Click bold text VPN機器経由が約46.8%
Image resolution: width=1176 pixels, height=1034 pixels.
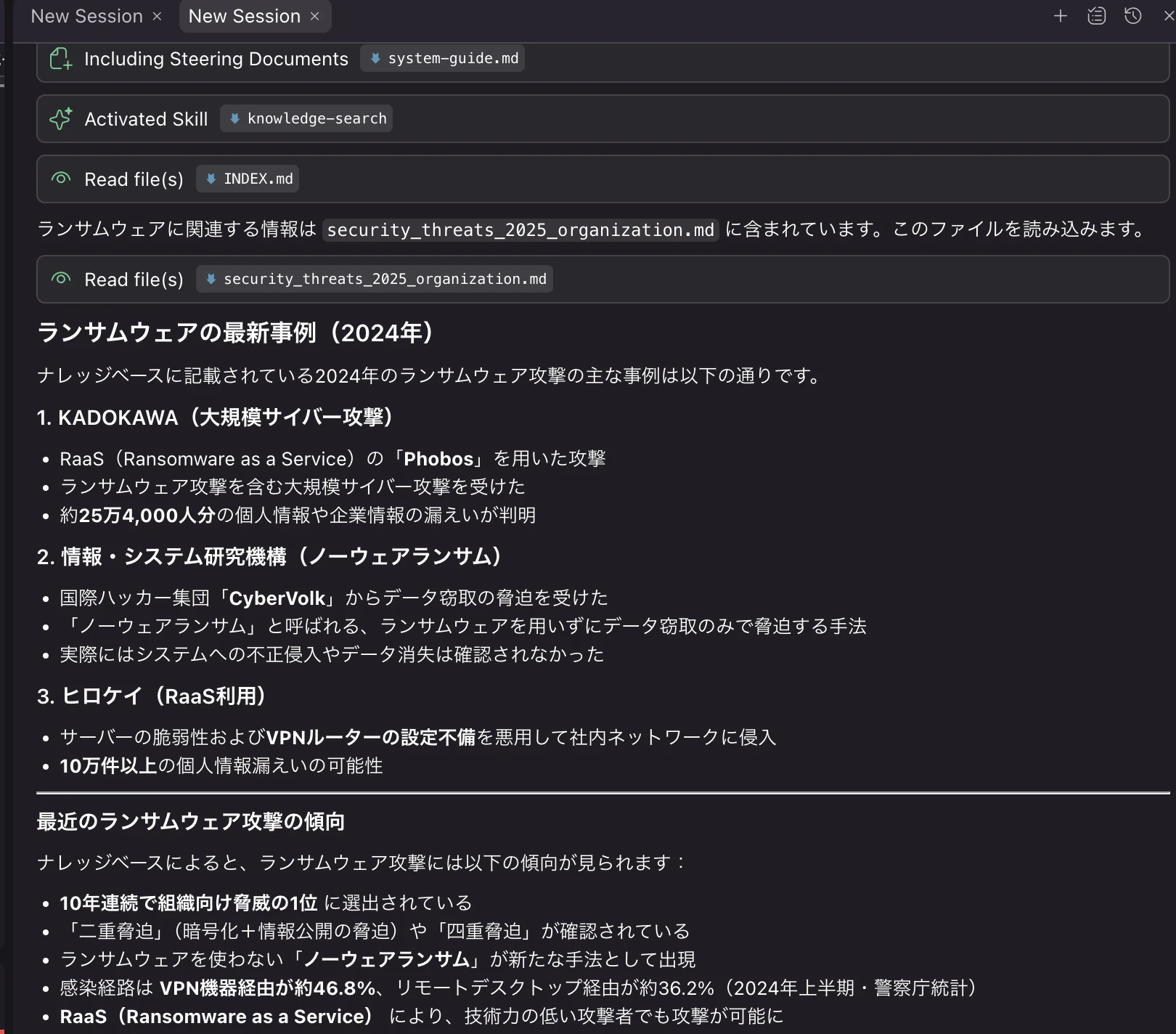coord(268,988)
